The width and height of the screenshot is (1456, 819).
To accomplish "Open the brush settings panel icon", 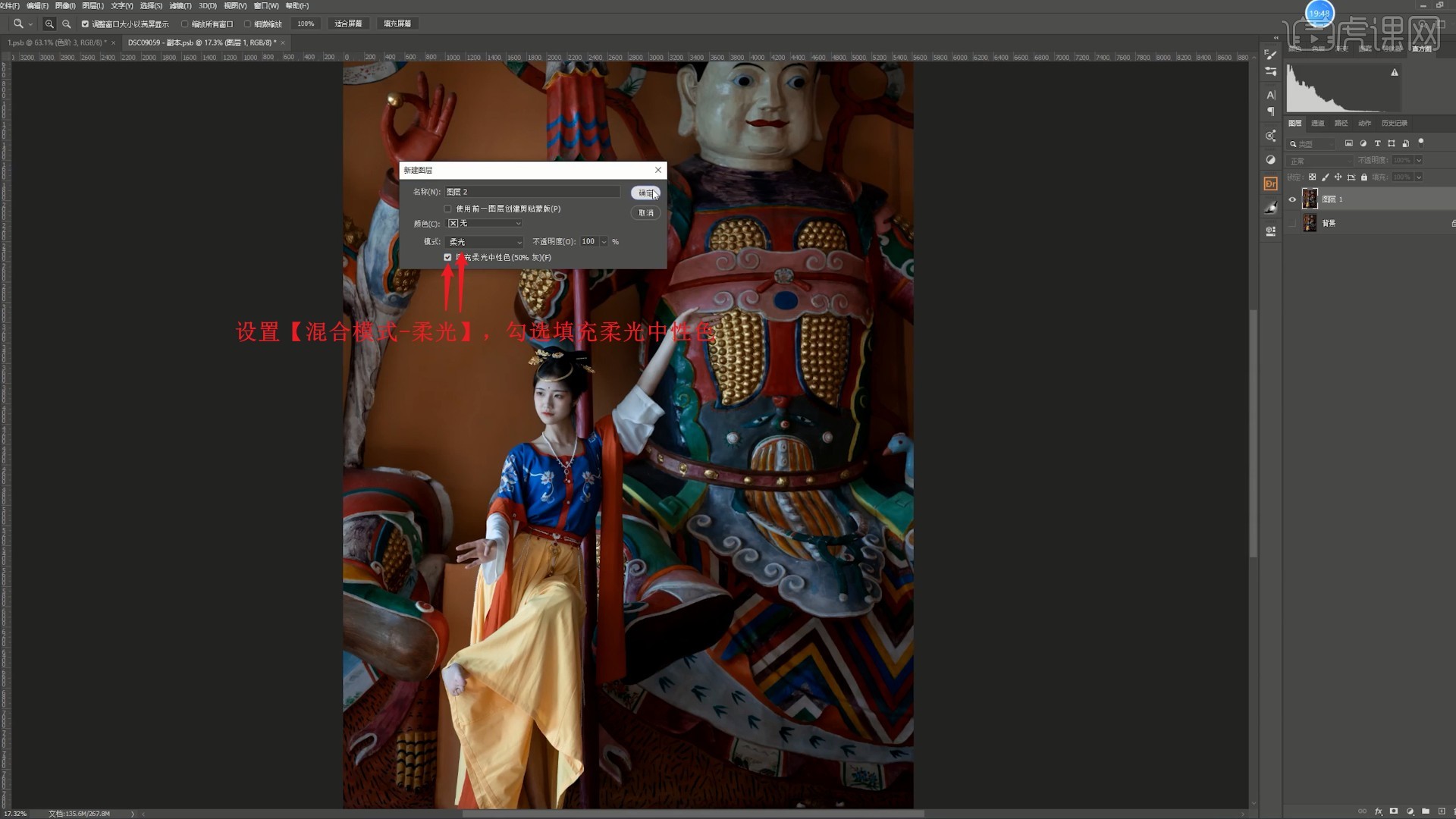I will click(x=1271, y=55).
